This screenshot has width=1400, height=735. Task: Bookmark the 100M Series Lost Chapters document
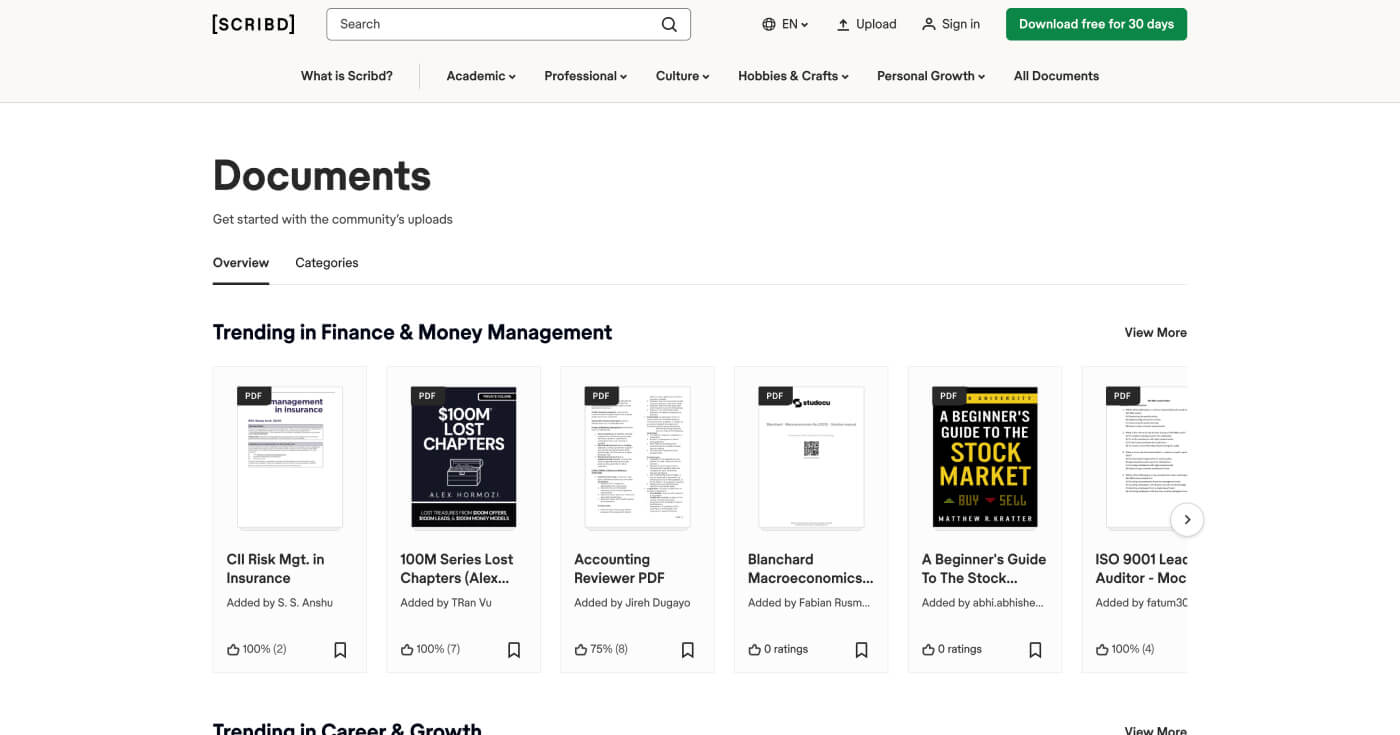pos(513,649)
